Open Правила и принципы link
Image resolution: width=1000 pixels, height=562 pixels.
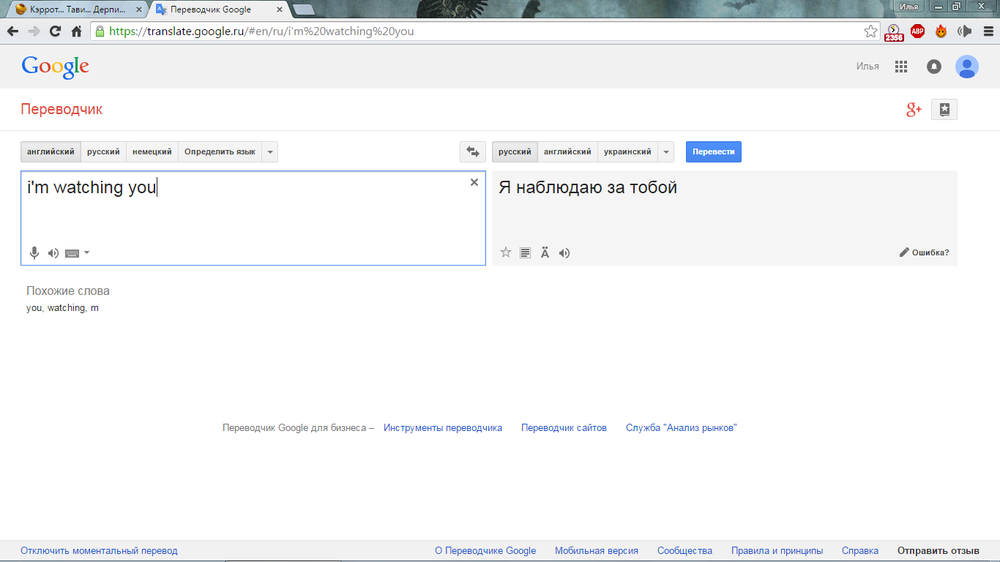pos(777,551)
